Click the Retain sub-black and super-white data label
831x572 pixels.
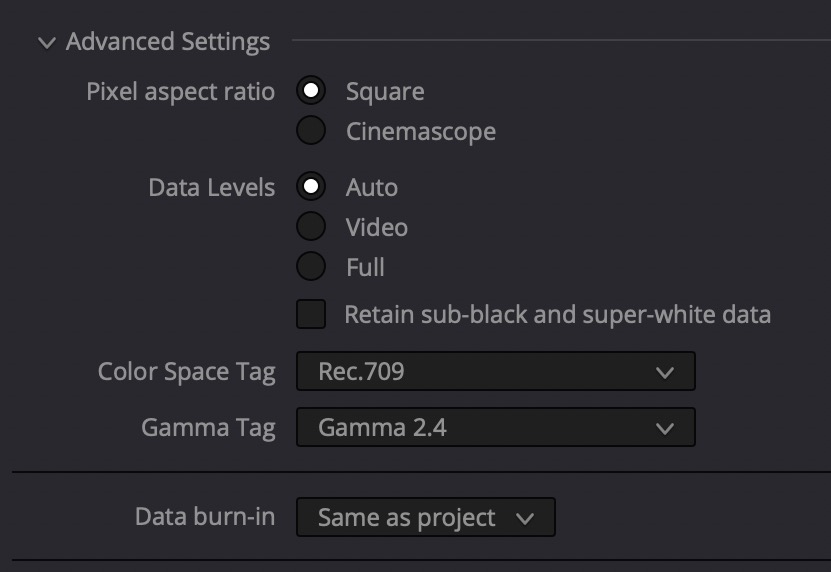[558, 314]
